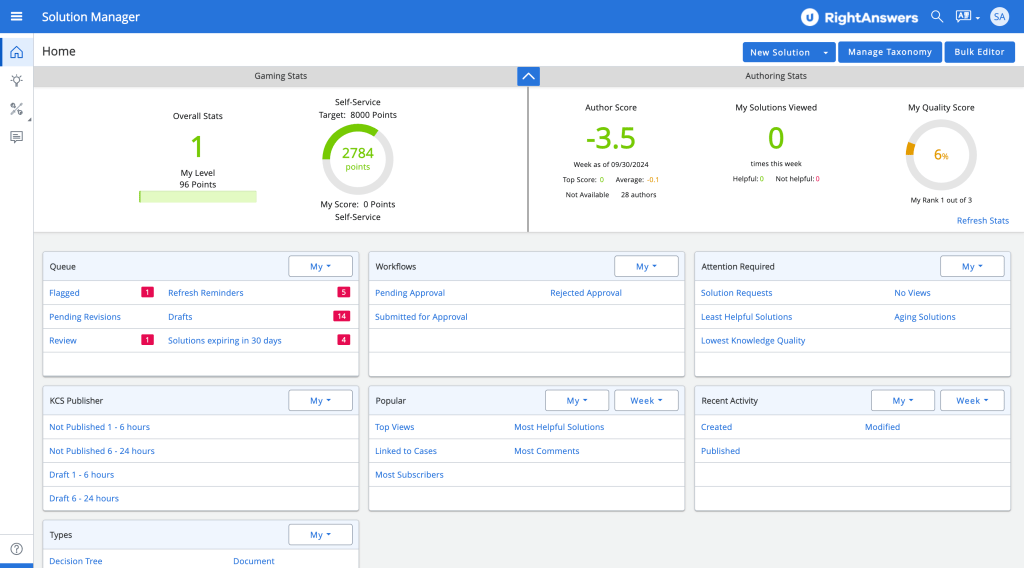This screenshot has height=568, width=1024.
Task: Open the KCS Publisher My dropdown
Action: tap(320, 400)
